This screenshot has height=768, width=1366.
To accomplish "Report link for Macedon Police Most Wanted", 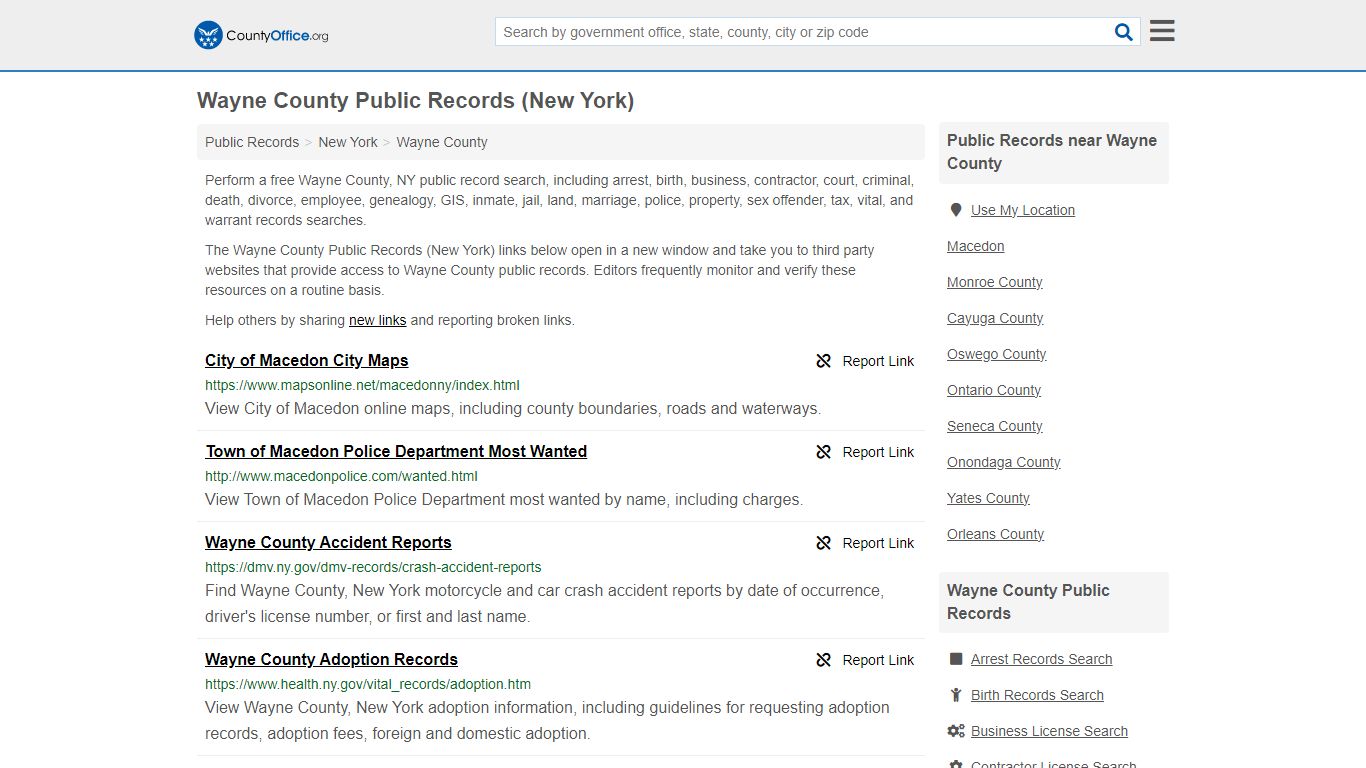I will pyautogui.click(x=878, y=452).
